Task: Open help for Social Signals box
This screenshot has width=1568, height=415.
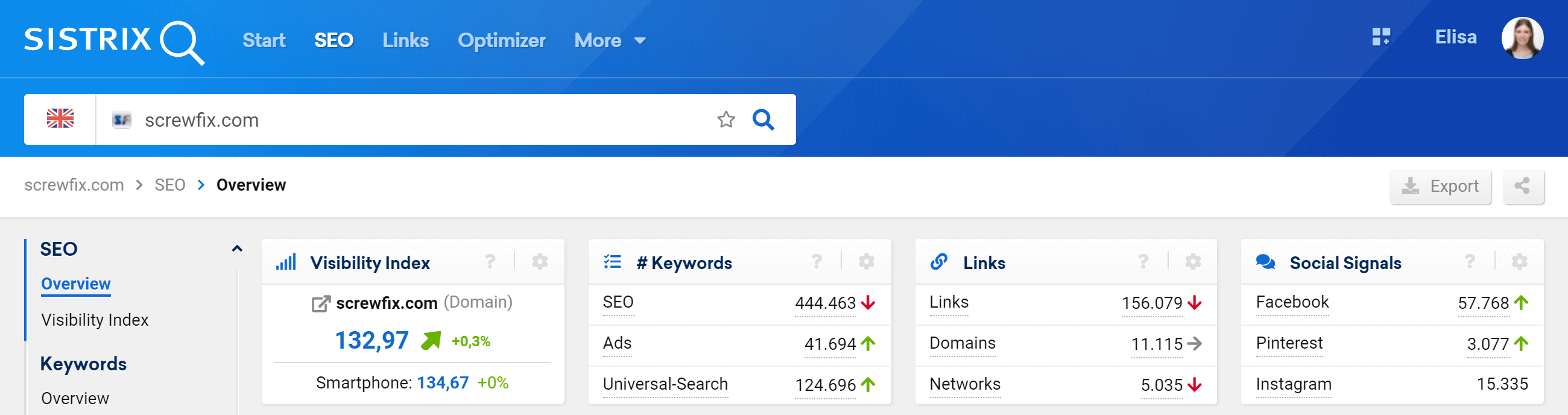Action: tap(1470, 262)
